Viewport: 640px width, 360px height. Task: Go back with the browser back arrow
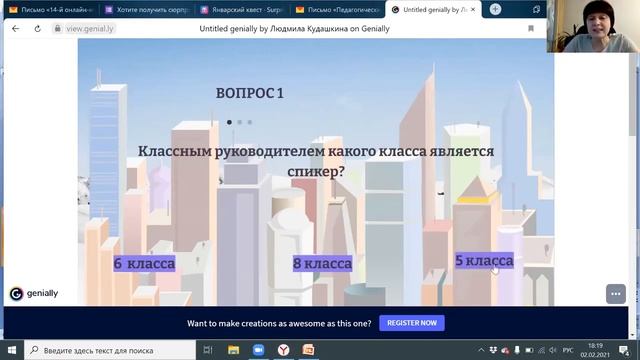point(16,29)
